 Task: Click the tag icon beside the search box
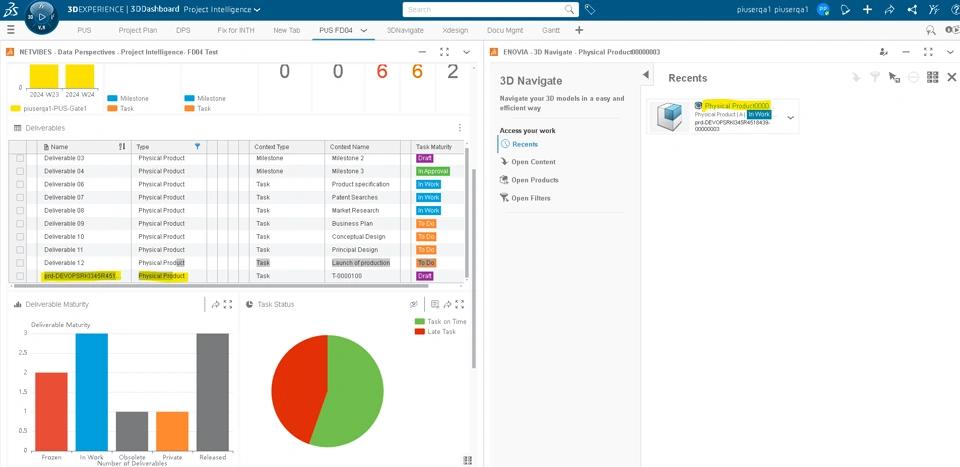589,9
